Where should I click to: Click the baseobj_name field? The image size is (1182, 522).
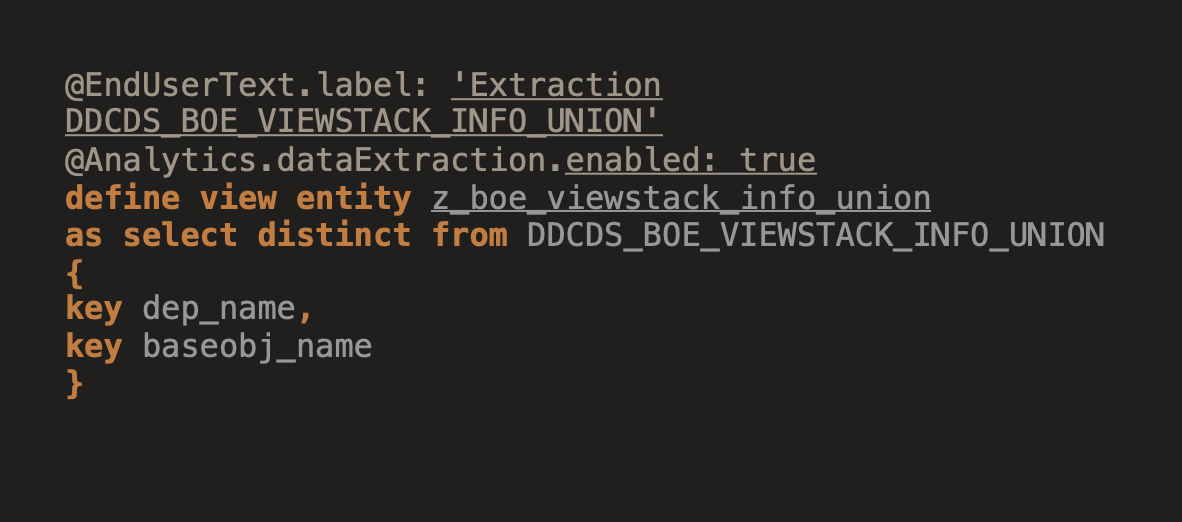tap(257, 347)
